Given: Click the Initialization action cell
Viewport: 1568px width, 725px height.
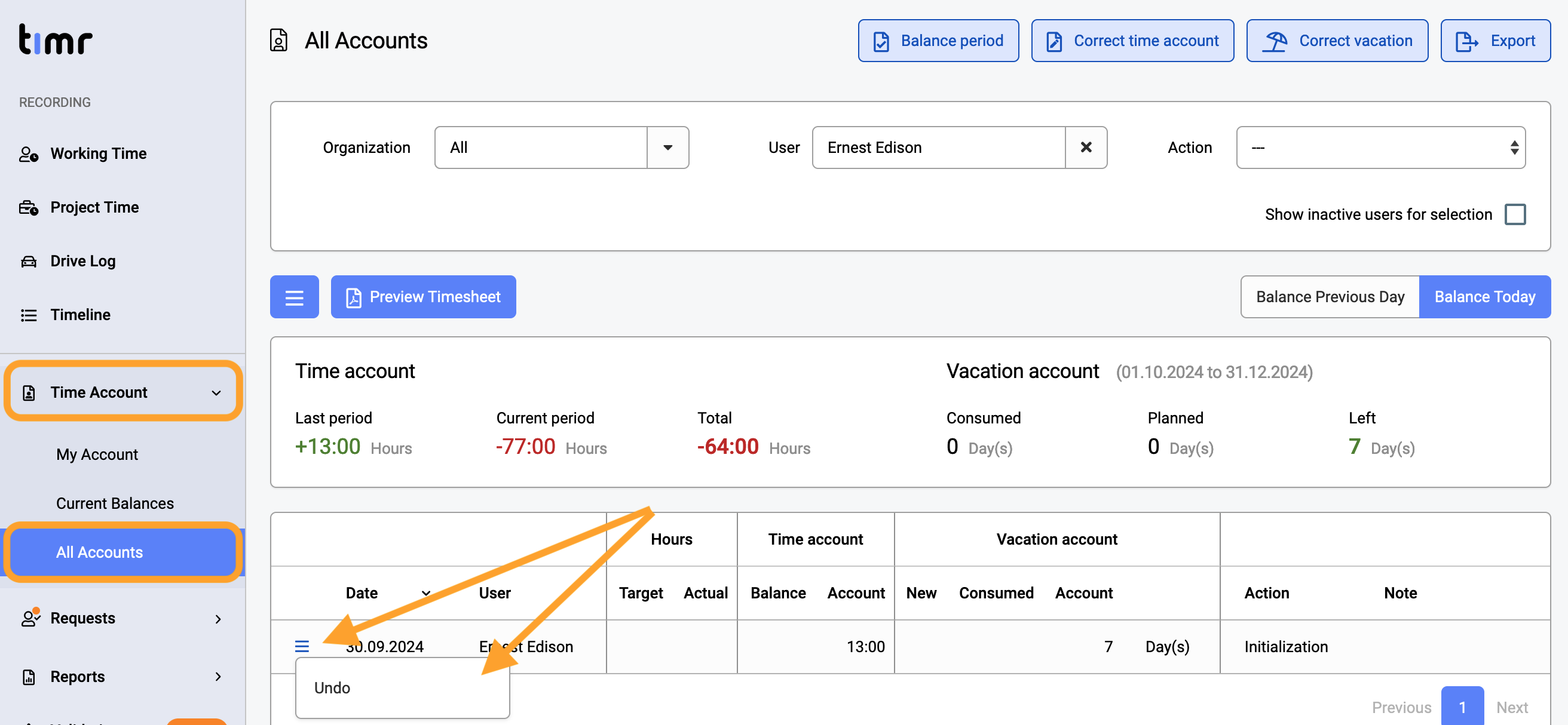Looking at the screenshot, I should [x=1285, y=647].
